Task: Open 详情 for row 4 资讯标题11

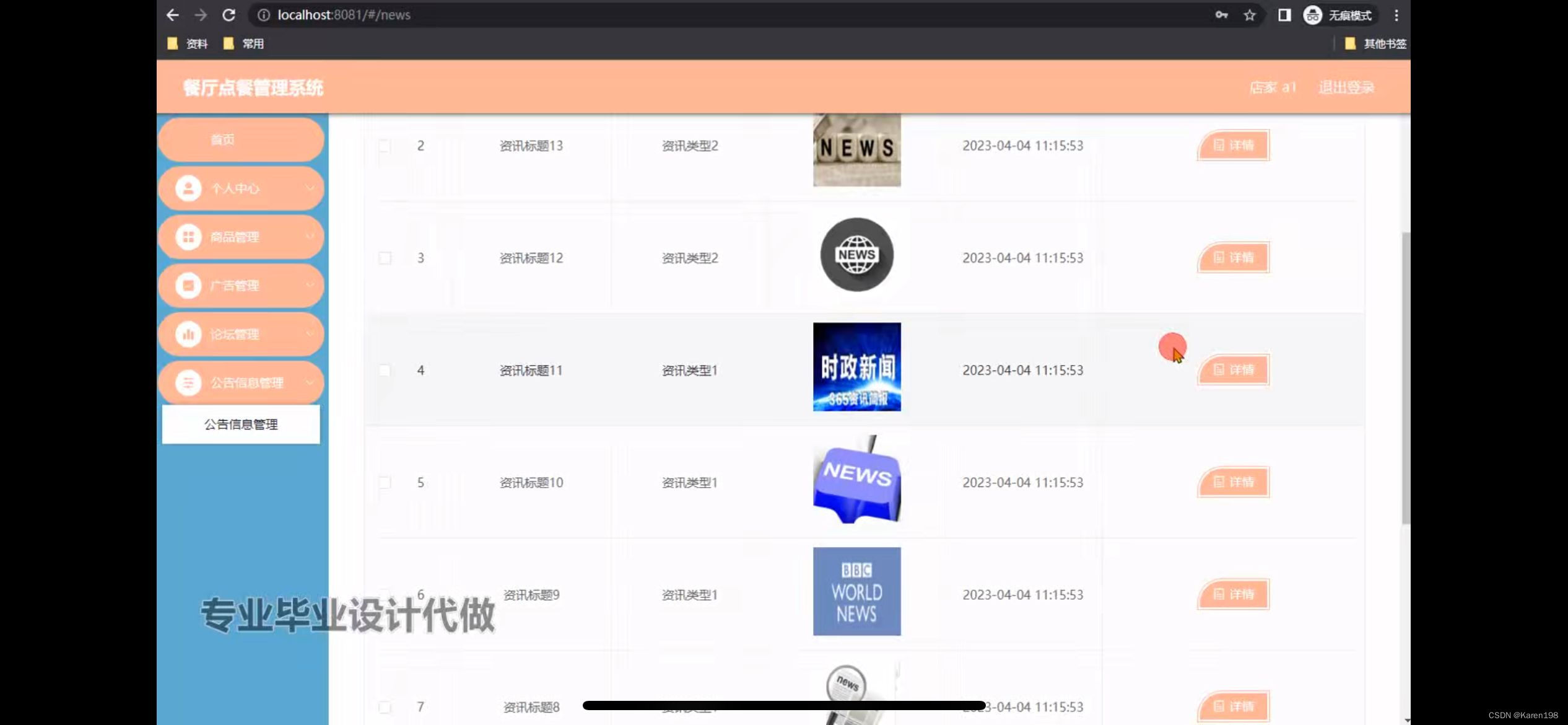Action: pos(1233,369)
